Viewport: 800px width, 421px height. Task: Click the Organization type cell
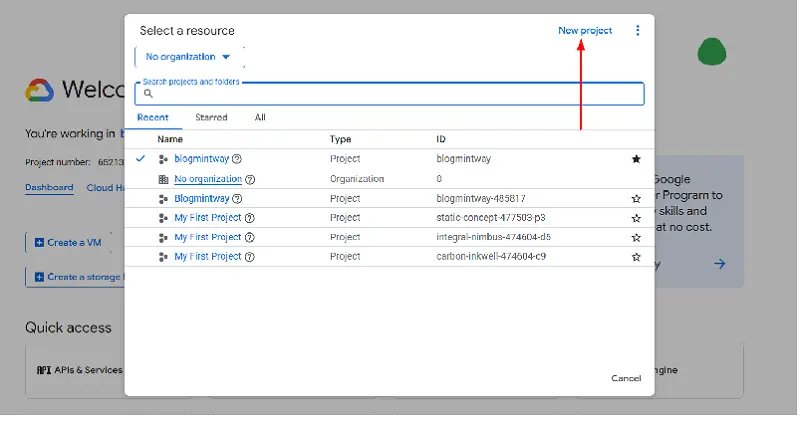tap(357, 180)
